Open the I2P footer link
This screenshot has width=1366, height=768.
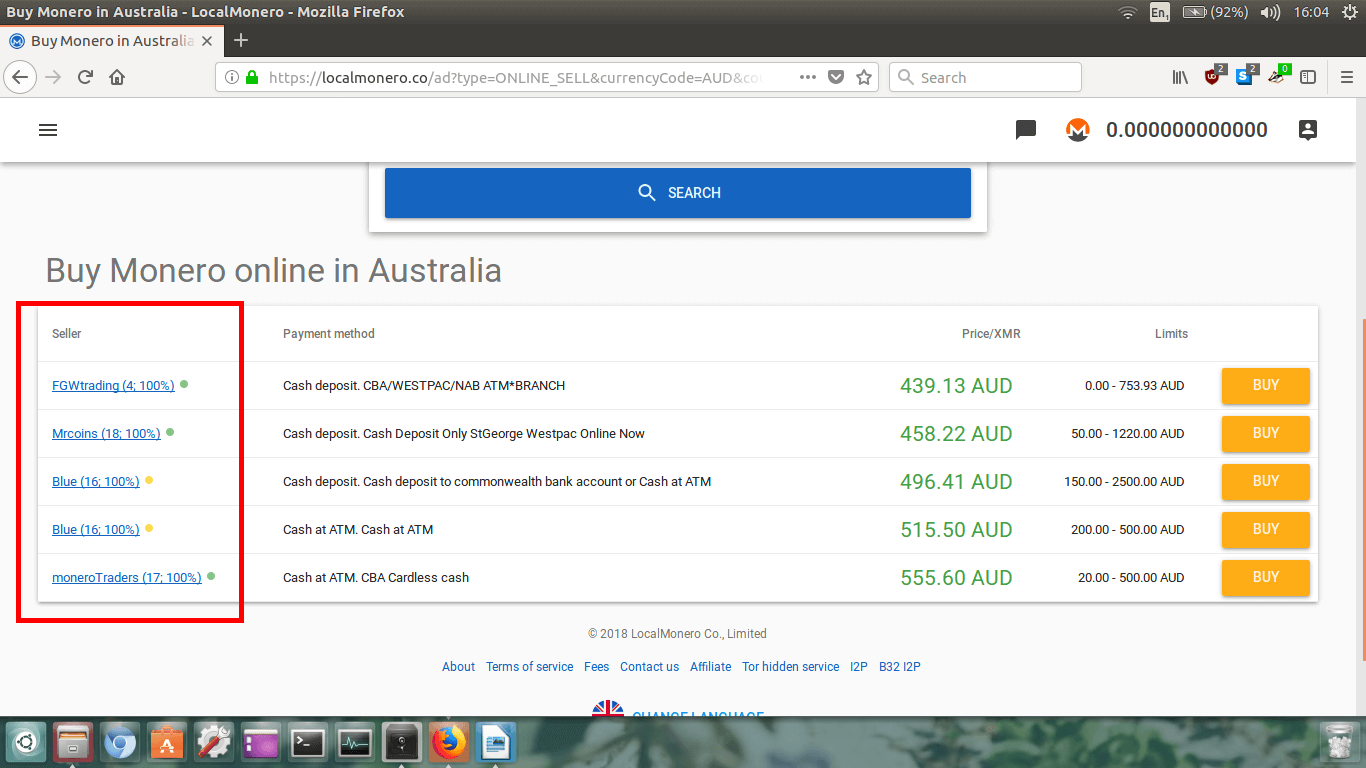pos(859,667)
